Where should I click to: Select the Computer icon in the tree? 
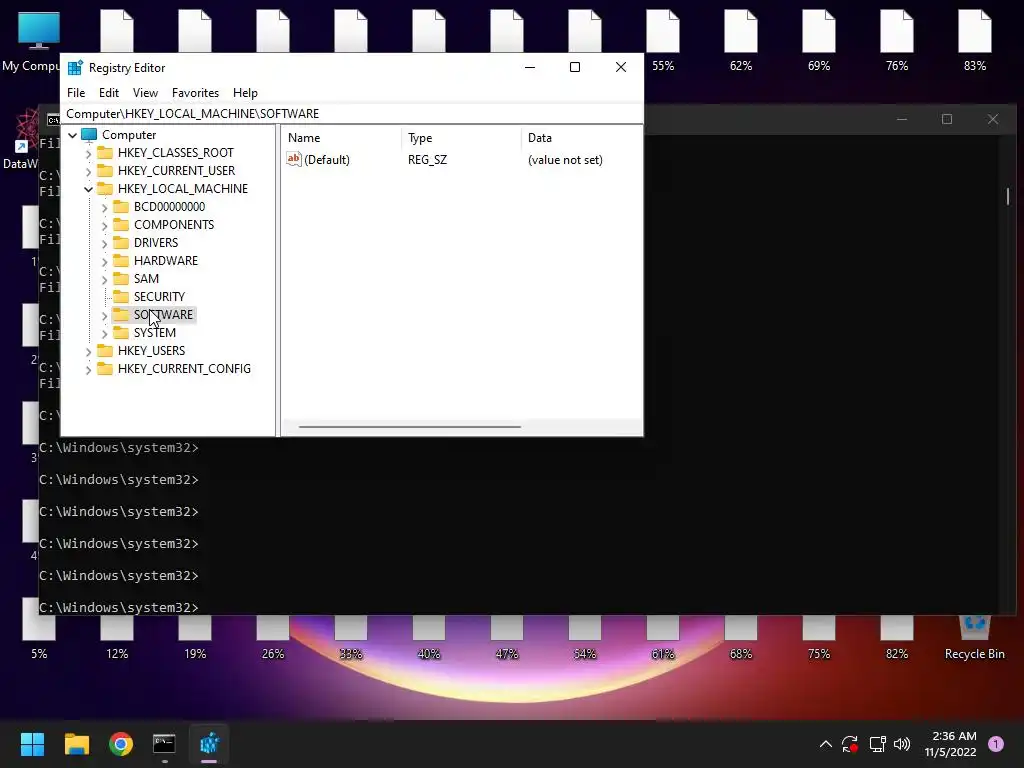pos(89,135)
